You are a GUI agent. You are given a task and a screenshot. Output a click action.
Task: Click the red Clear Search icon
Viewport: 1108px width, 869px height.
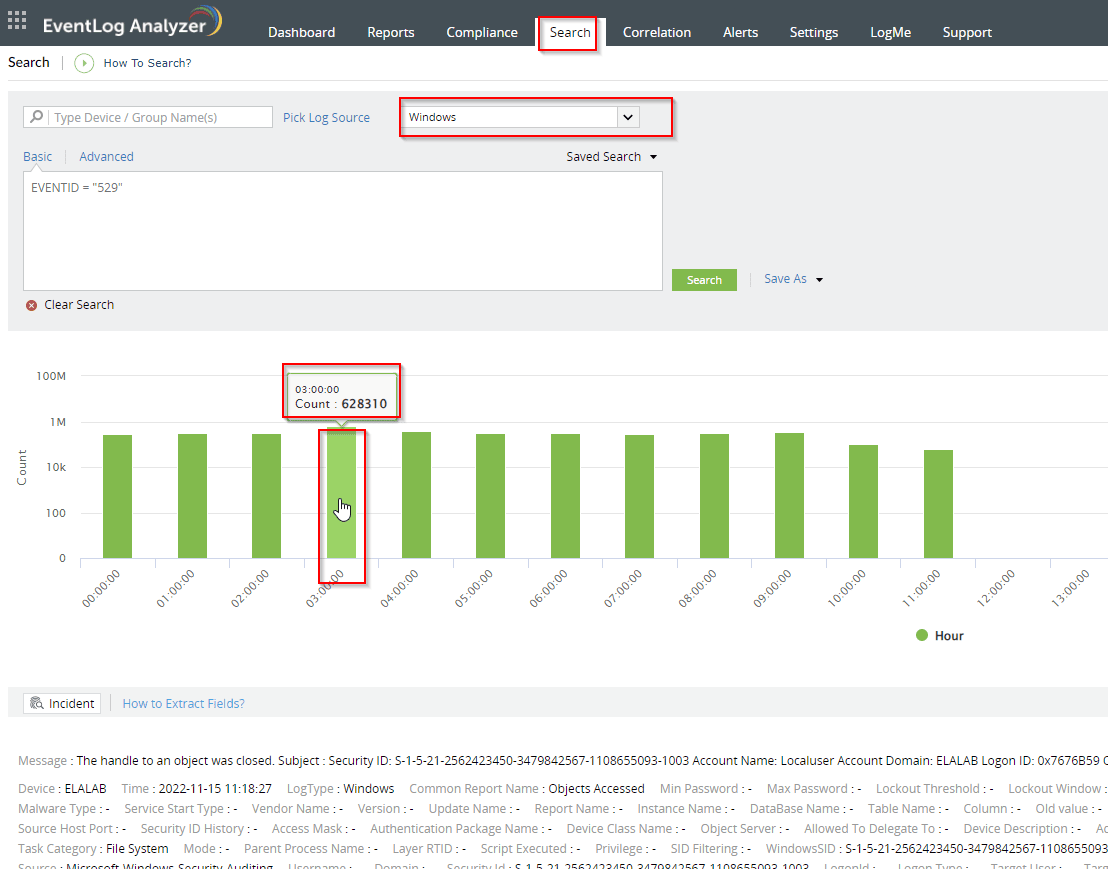click(x=31, y=305)
